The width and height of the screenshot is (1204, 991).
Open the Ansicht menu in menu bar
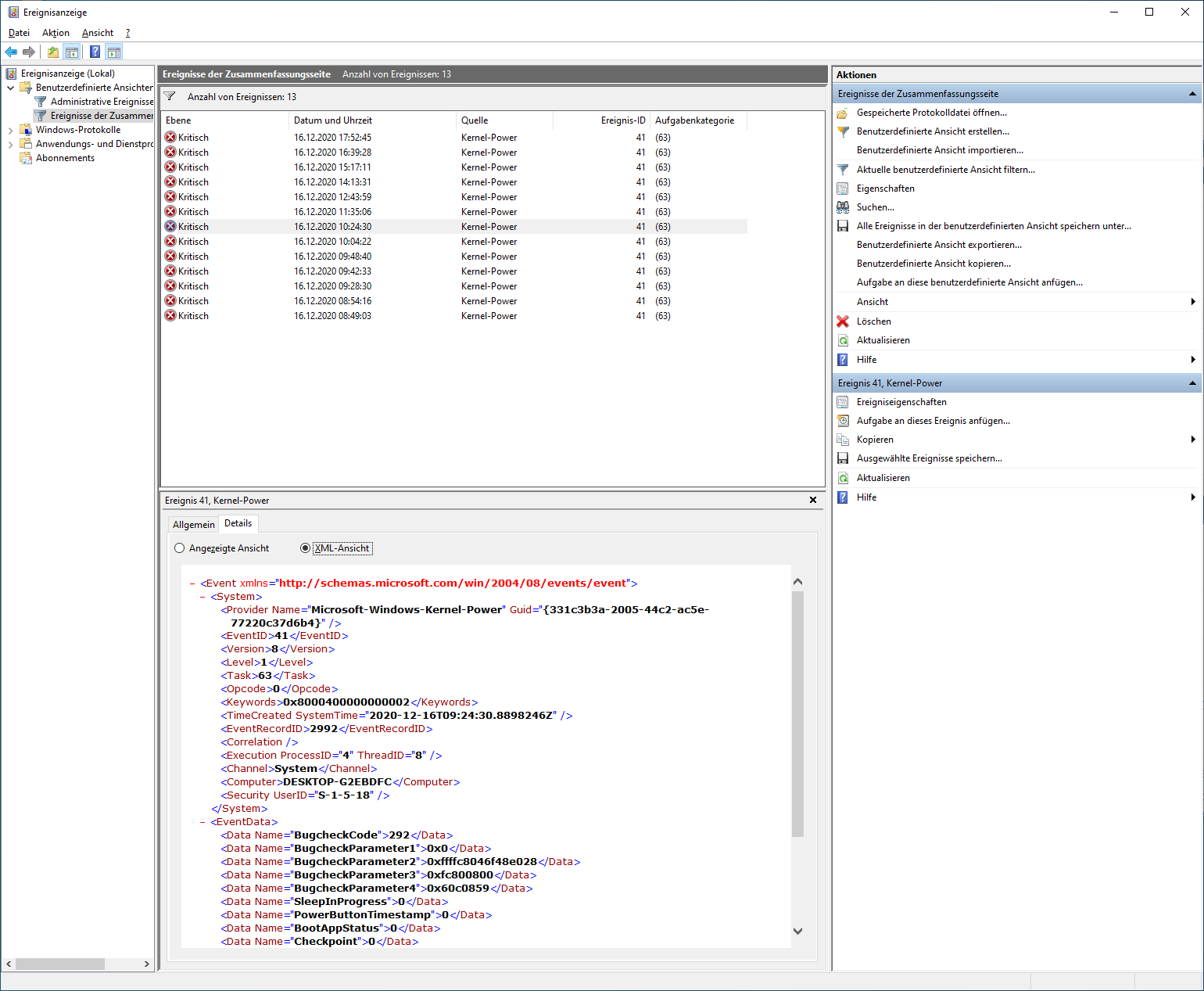pyautogui.click(x=98, y=33)
